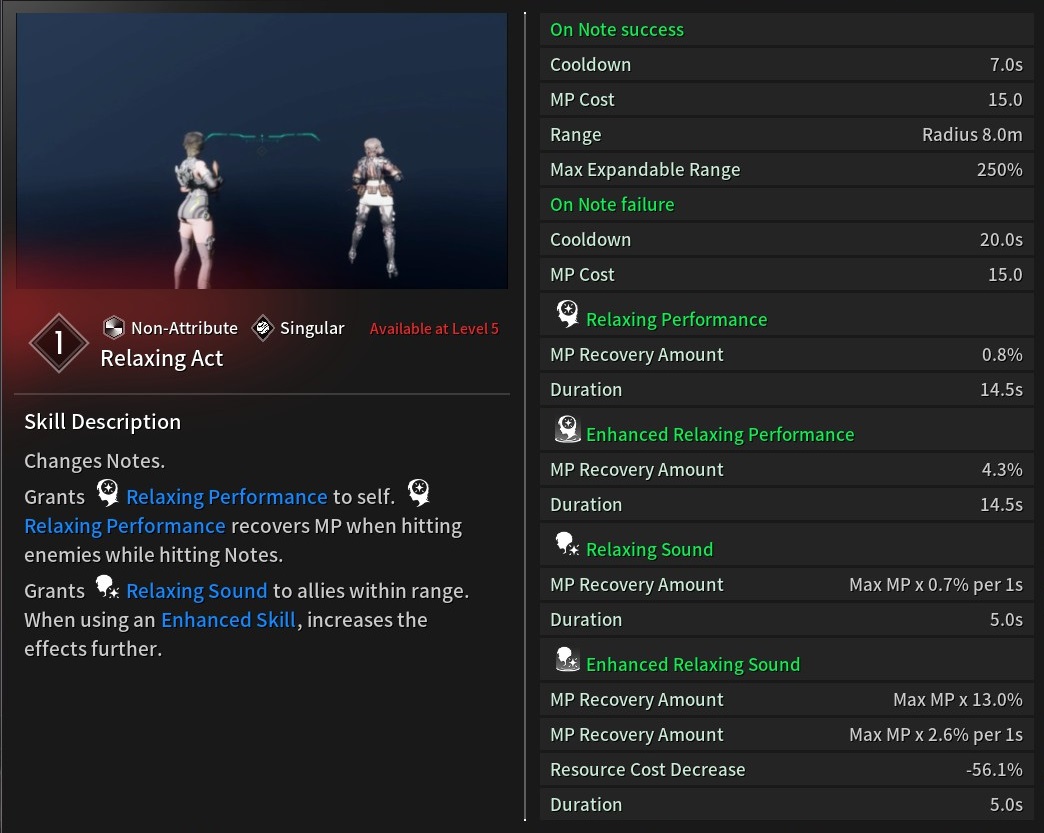Click Duration row under Relaxing Performance header
Viewport: 1044px width, 833px height.
click(786, 390)
